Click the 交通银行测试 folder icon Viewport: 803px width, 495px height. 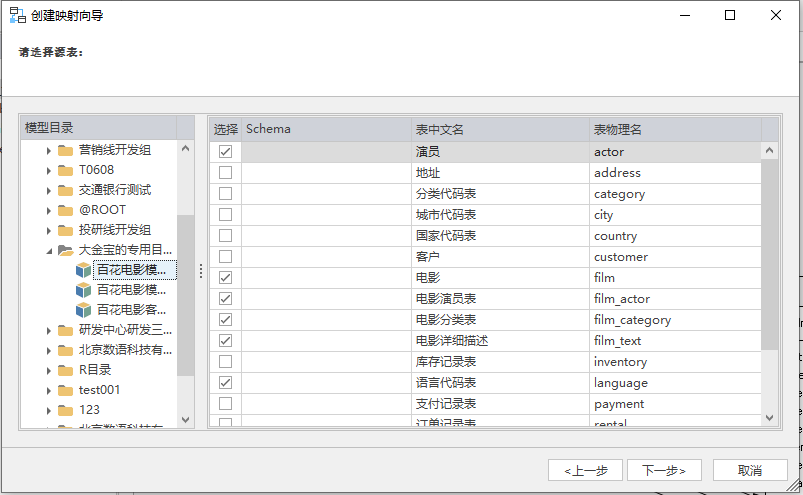[x=66, y=190]
